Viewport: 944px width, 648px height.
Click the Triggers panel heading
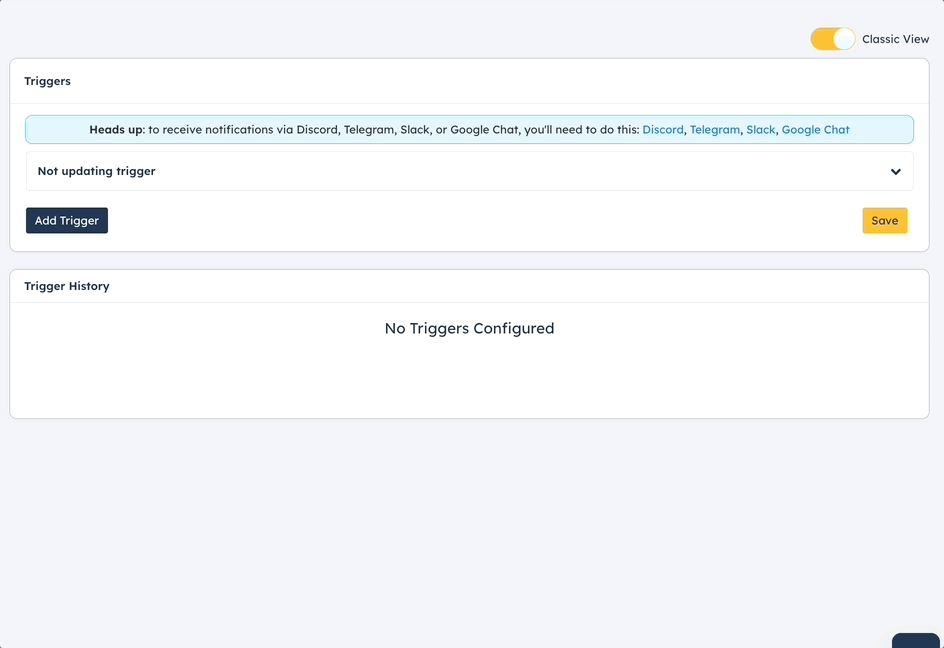pos(48,81)
